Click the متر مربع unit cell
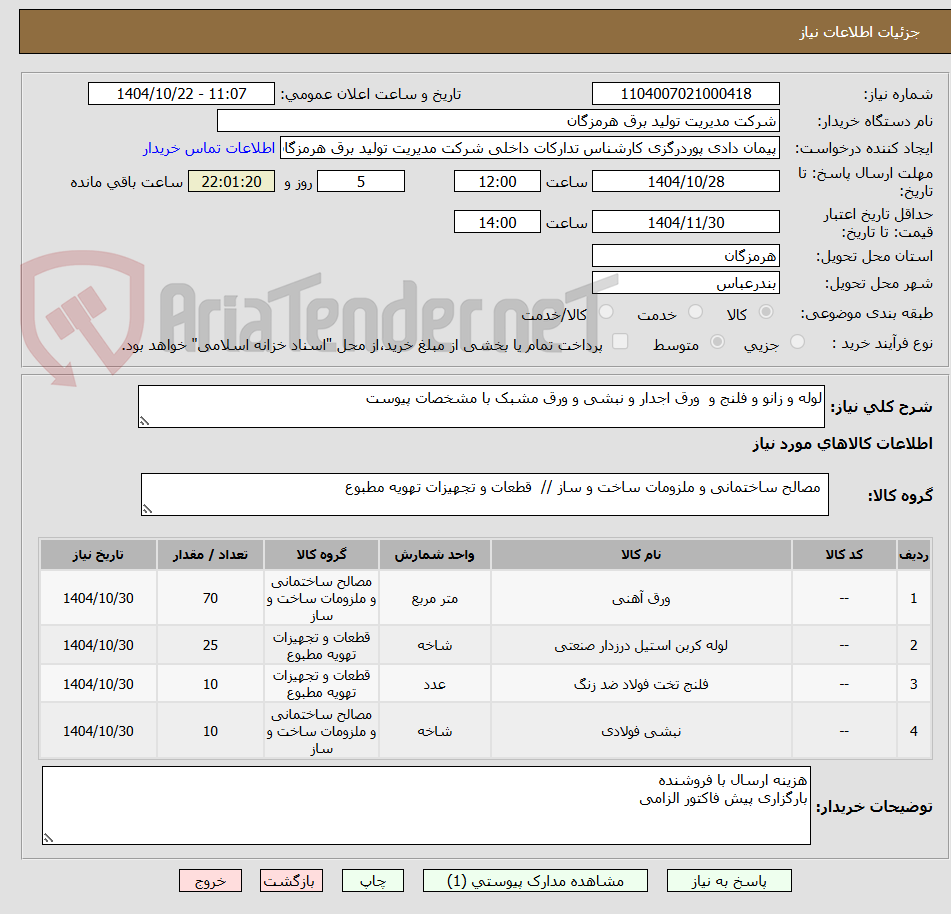Image resolution: width=951 pixels, height=914 pixels. click(434, 599)
